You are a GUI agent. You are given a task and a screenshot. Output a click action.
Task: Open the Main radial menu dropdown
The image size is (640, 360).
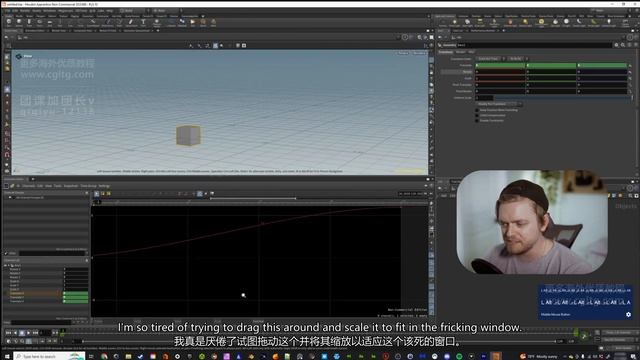[x=167, y=11]
